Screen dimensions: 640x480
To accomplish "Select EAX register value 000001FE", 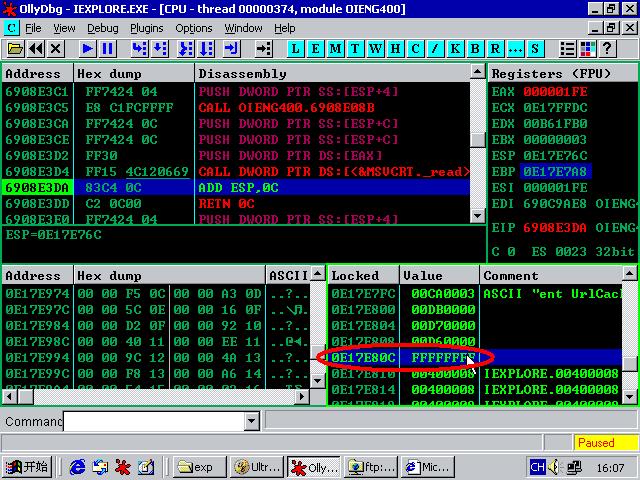I will 556,92.
